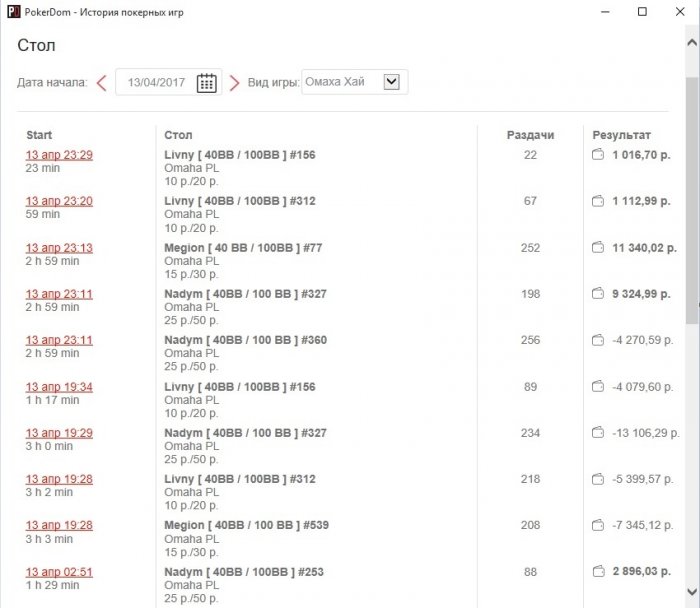The width and height of the screenshot is (700, 608).
Task: Go to previous date with left arrow
Action: [x=102, y=83]
